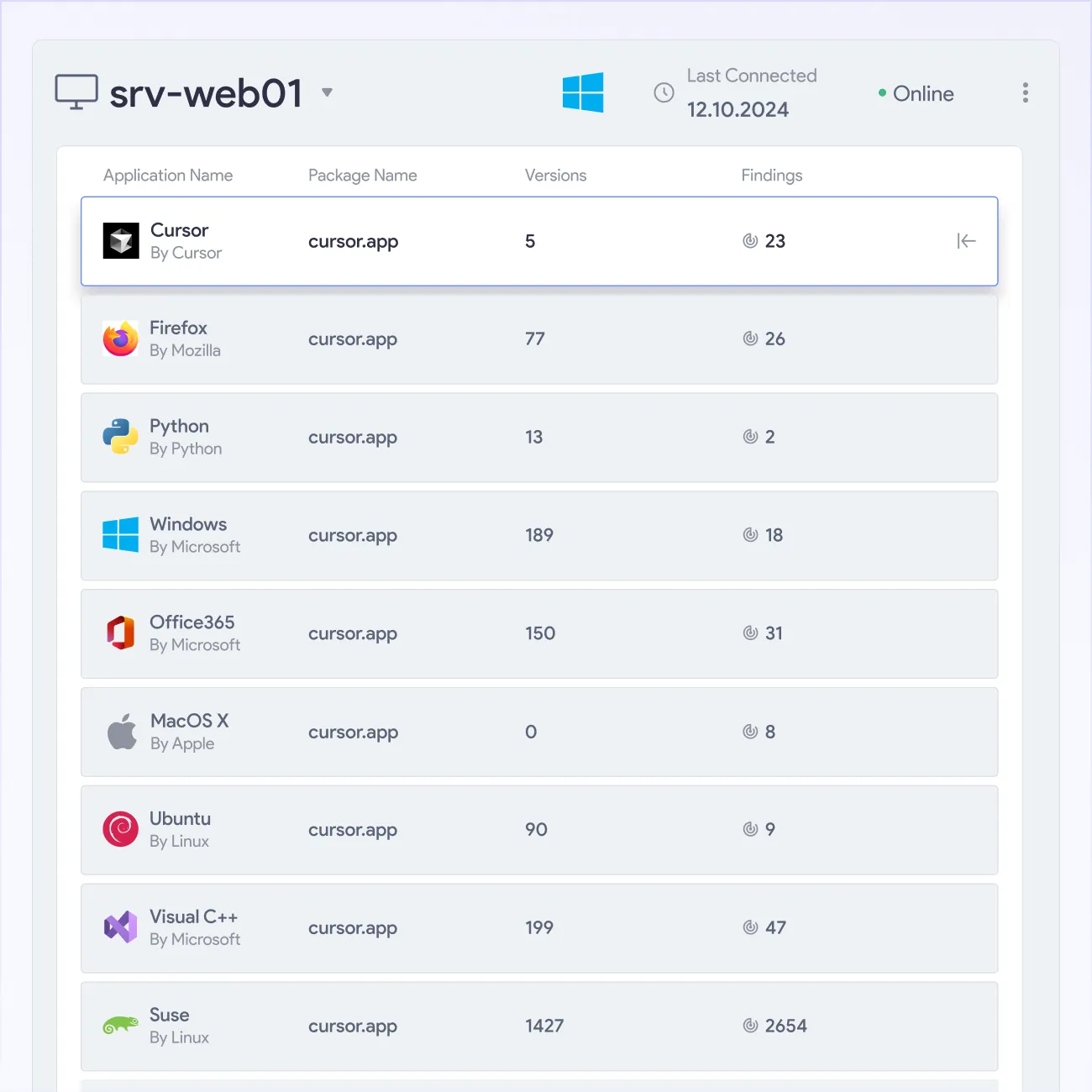Image resolution: width=1092 pixels, height=1092 pixels.
Task: Click the findings icon in Firefox row
Action: point(750,339)
